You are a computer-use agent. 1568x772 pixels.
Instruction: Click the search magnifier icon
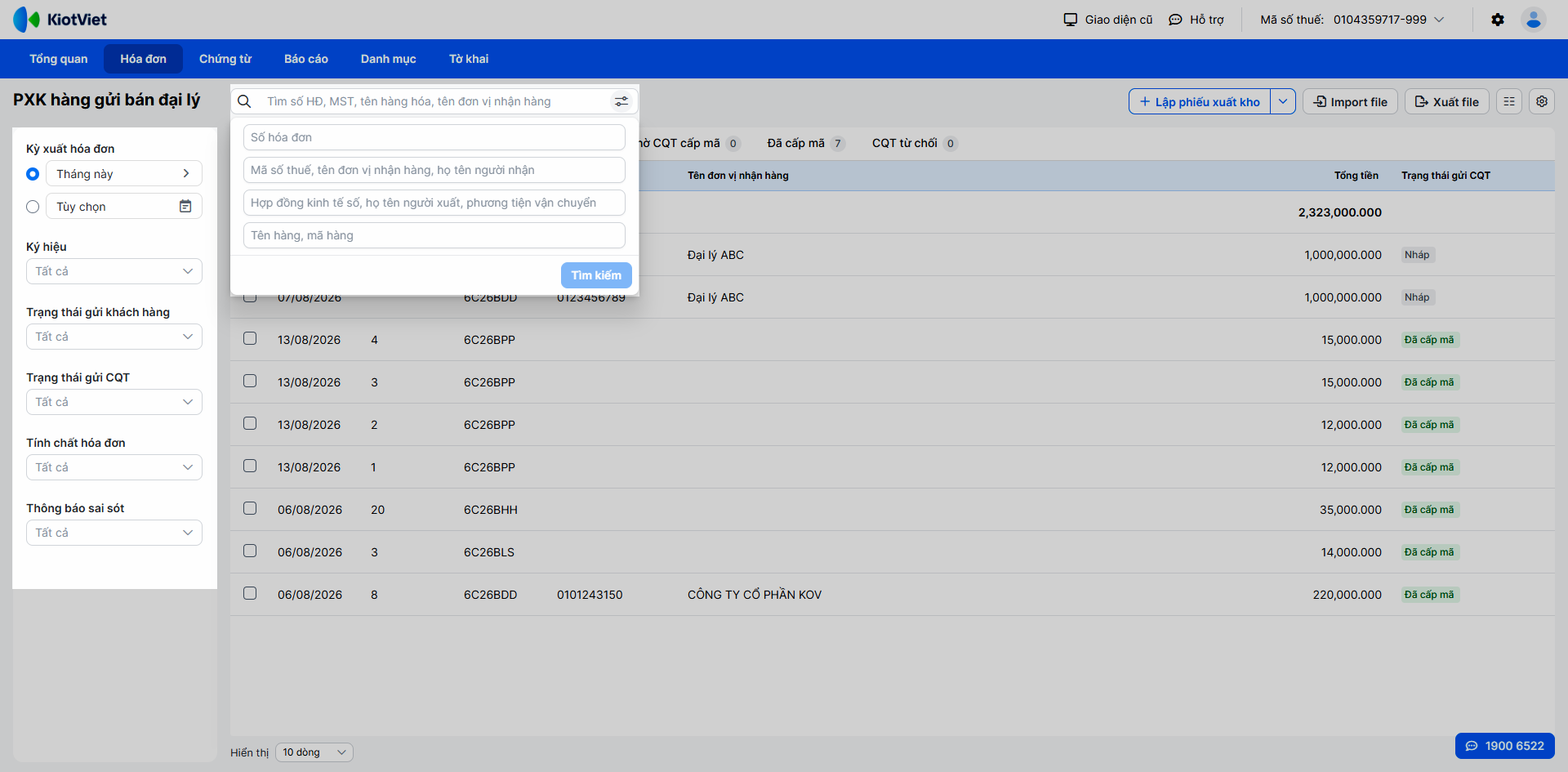click(x=244, y=101)
